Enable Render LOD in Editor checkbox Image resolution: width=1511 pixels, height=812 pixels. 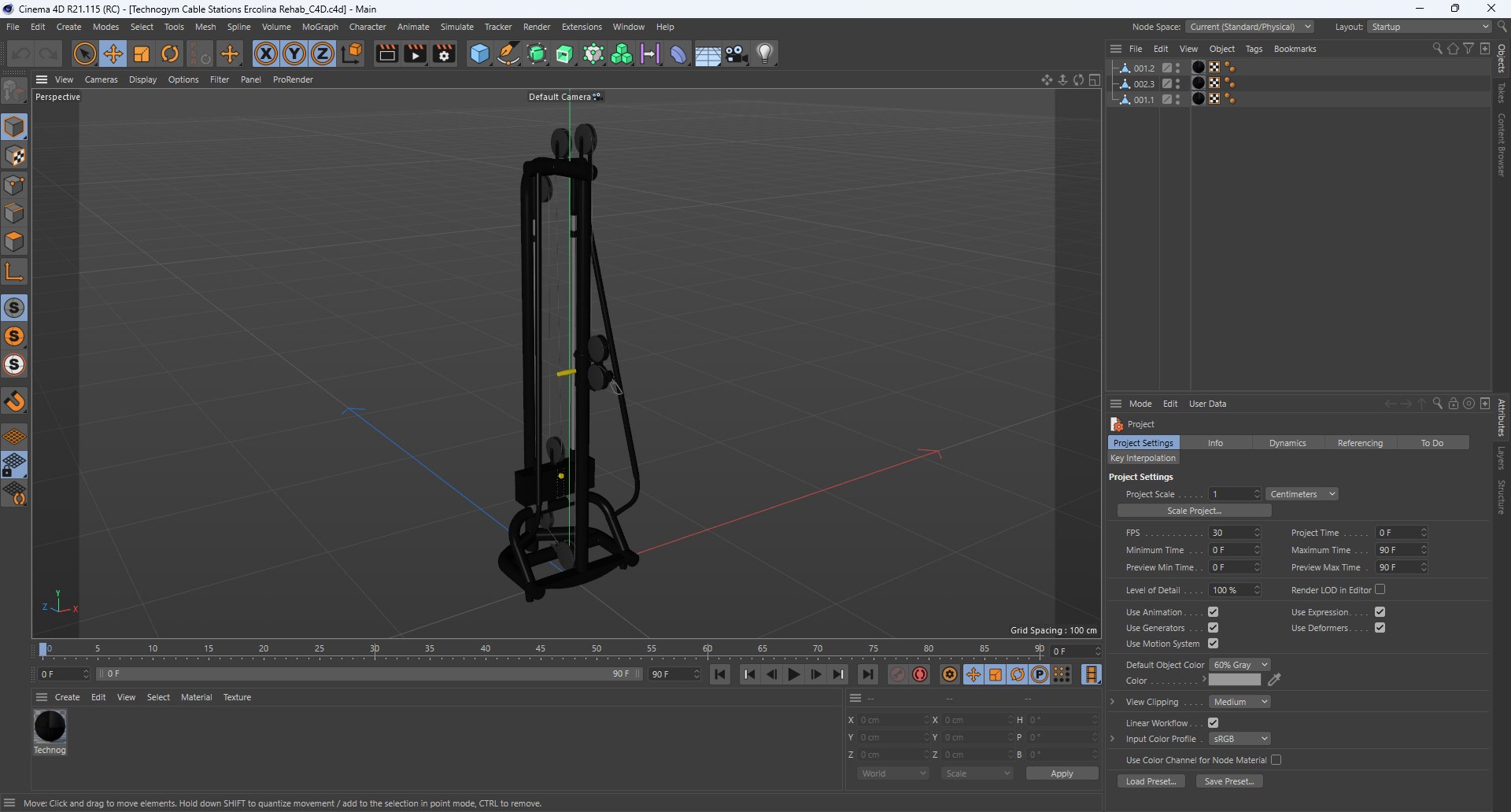click(x=1380, y=589)
